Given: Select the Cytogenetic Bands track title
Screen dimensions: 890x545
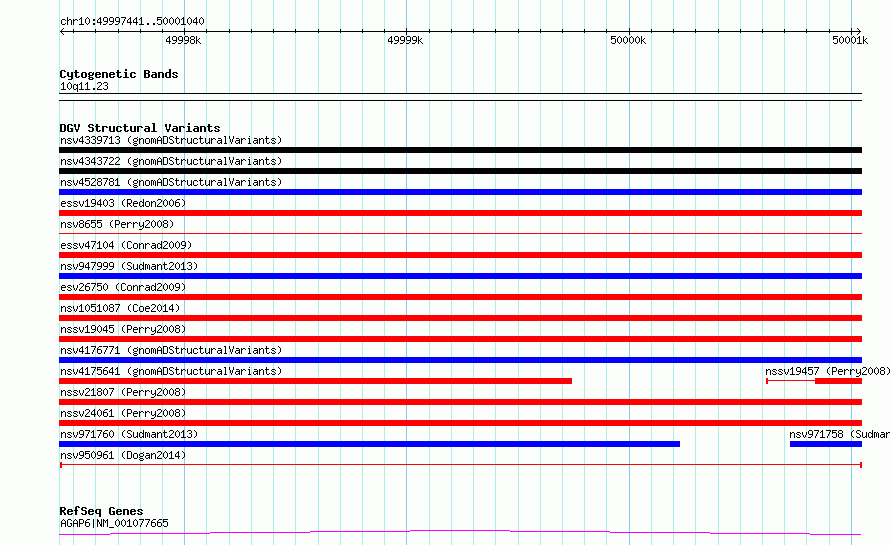Looking at the screenshot, I should click(x=119, y=74).
